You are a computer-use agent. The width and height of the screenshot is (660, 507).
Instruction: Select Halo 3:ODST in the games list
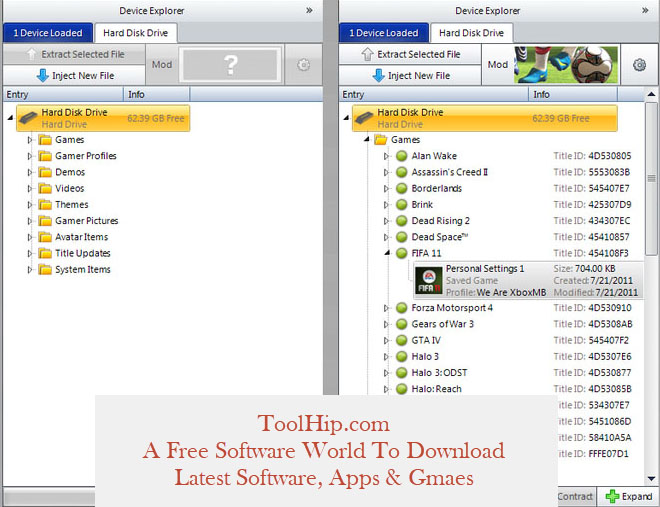439,373
